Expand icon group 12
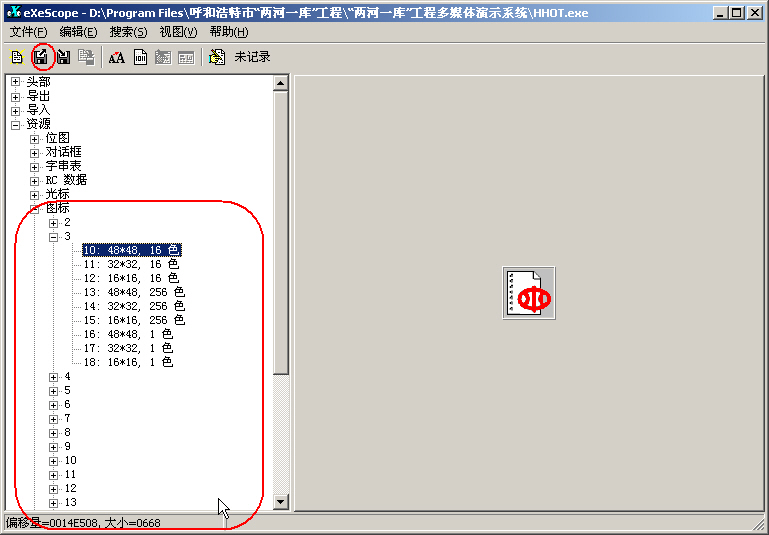The height and width of the screenshot is (535, 769). (x=53, y=489)
